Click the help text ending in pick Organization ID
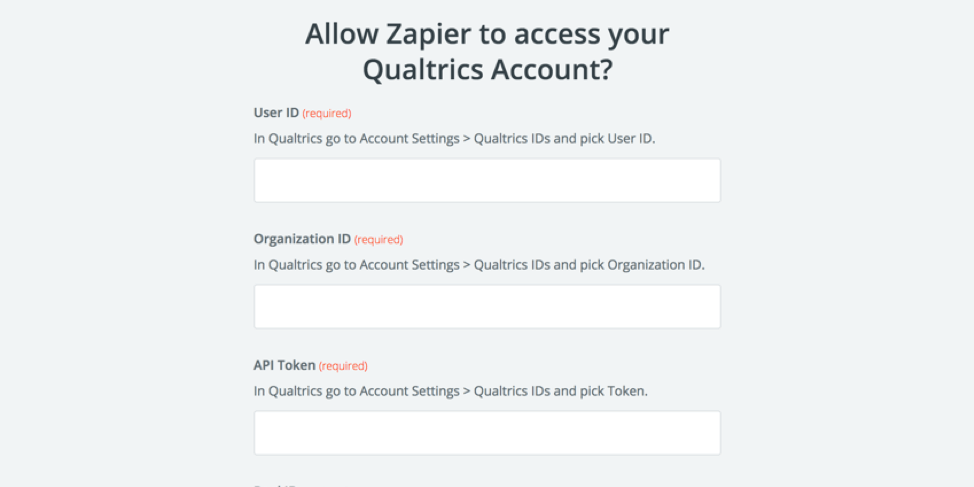974x487 pixels. click(480, 265)
